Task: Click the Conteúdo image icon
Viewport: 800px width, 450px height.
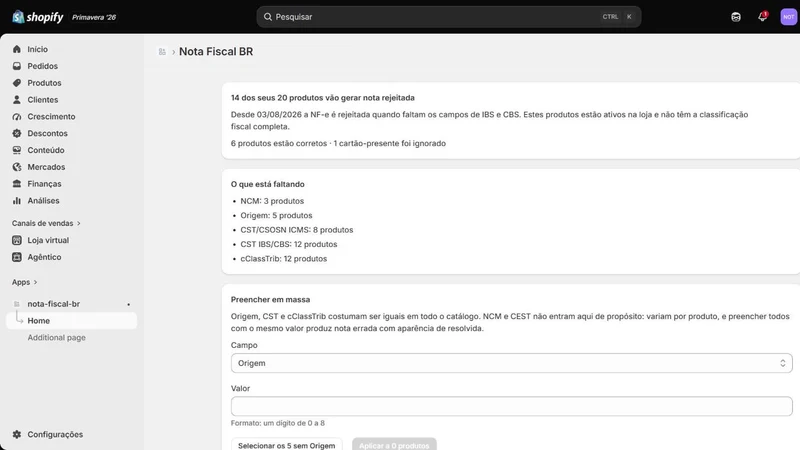Action: point(17,150)
